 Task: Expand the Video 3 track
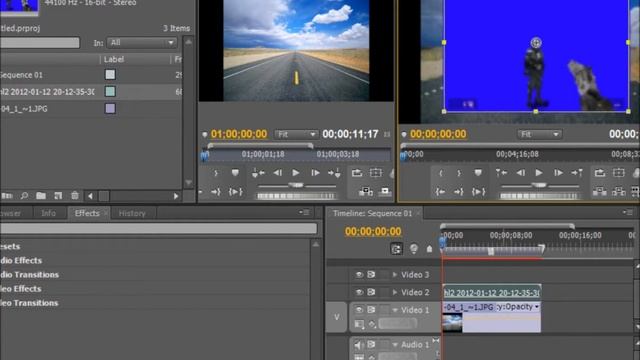(395, 275)
